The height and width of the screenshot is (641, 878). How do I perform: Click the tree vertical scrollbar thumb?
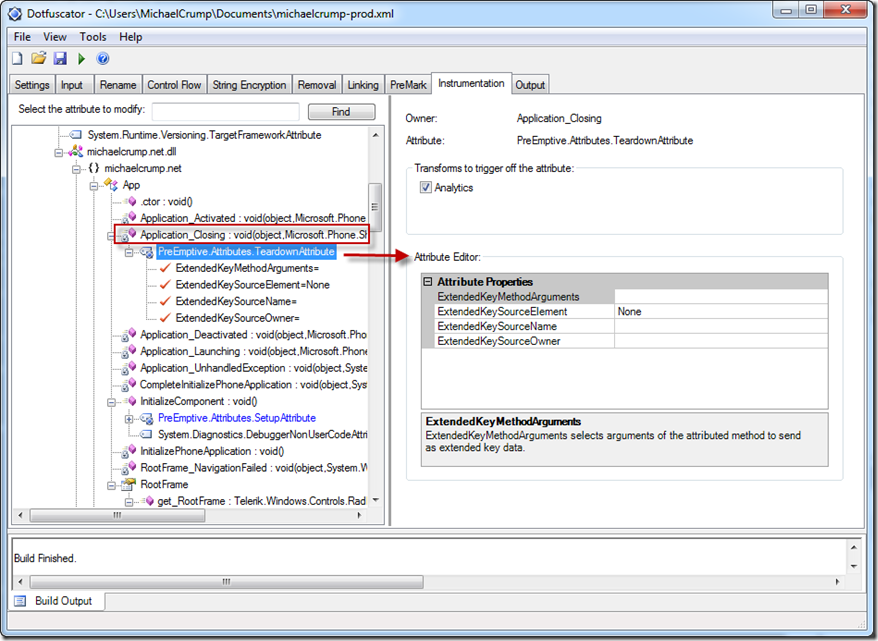point(375,207)
